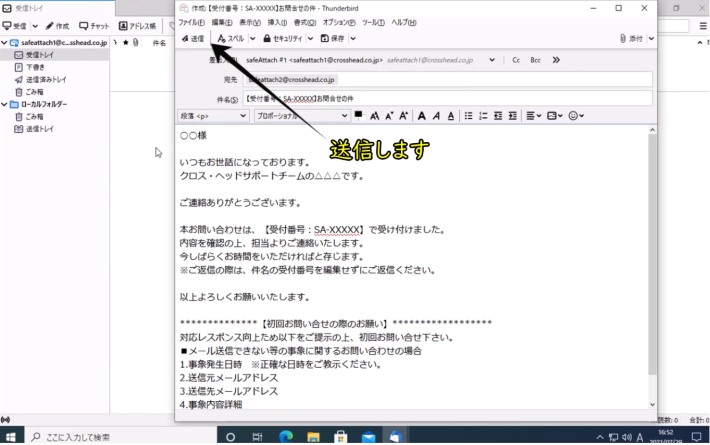This screenshot has width=710, height=445.
Task: Click the attachment column header icon
Action: coord(135,43)
